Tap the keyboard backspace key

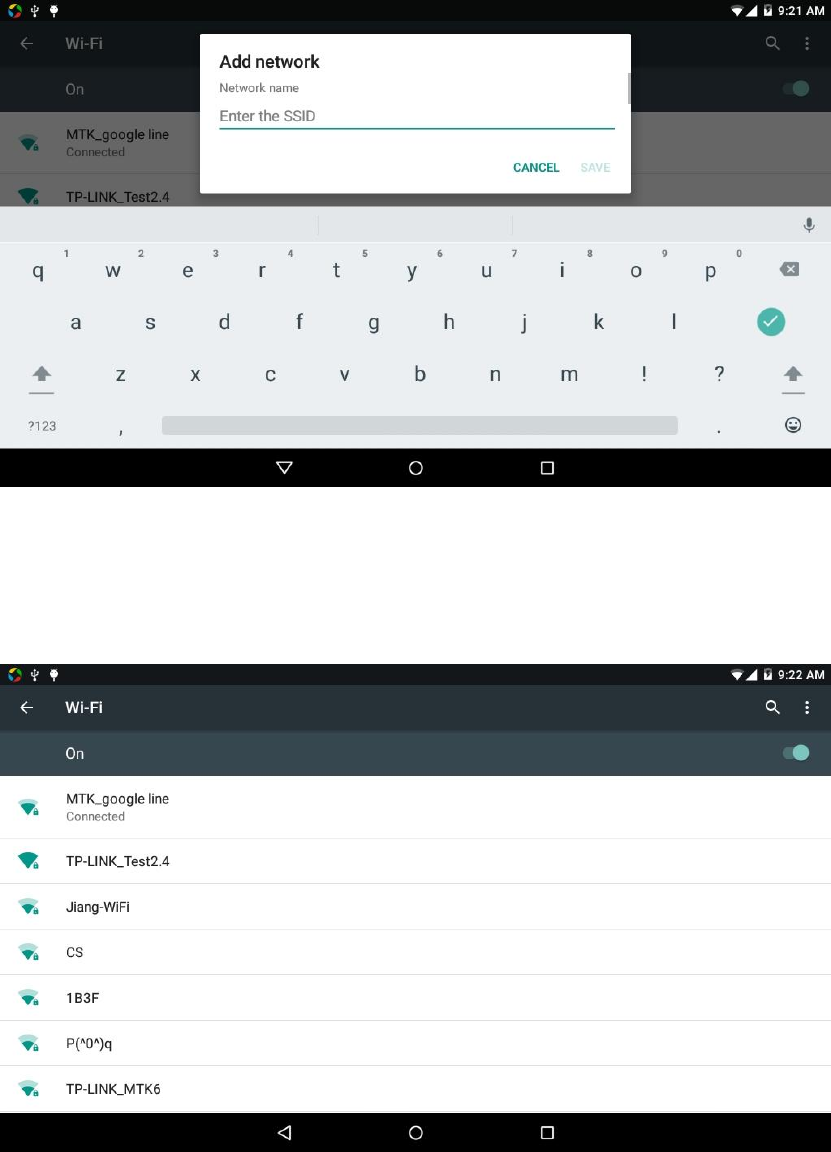click(789, 270)
